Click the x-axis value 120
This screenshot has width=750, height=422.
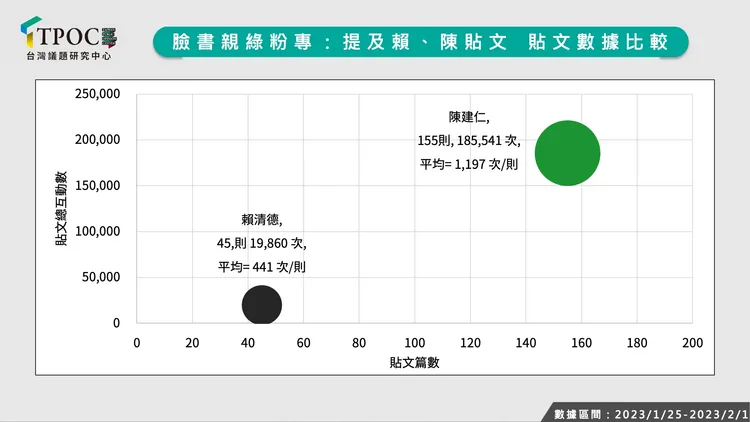[x=470, y=343]
